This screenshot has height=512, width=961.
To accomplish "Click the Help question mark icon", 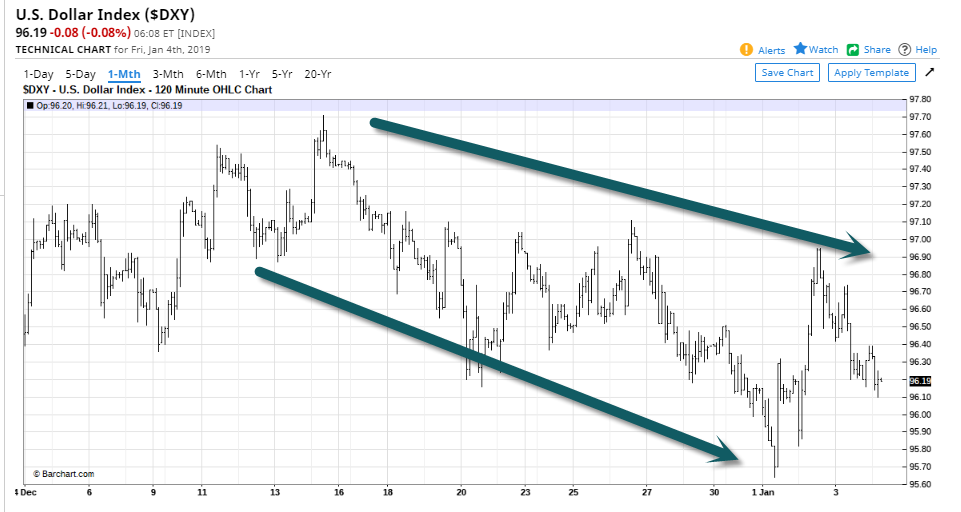I will [904, 50].
